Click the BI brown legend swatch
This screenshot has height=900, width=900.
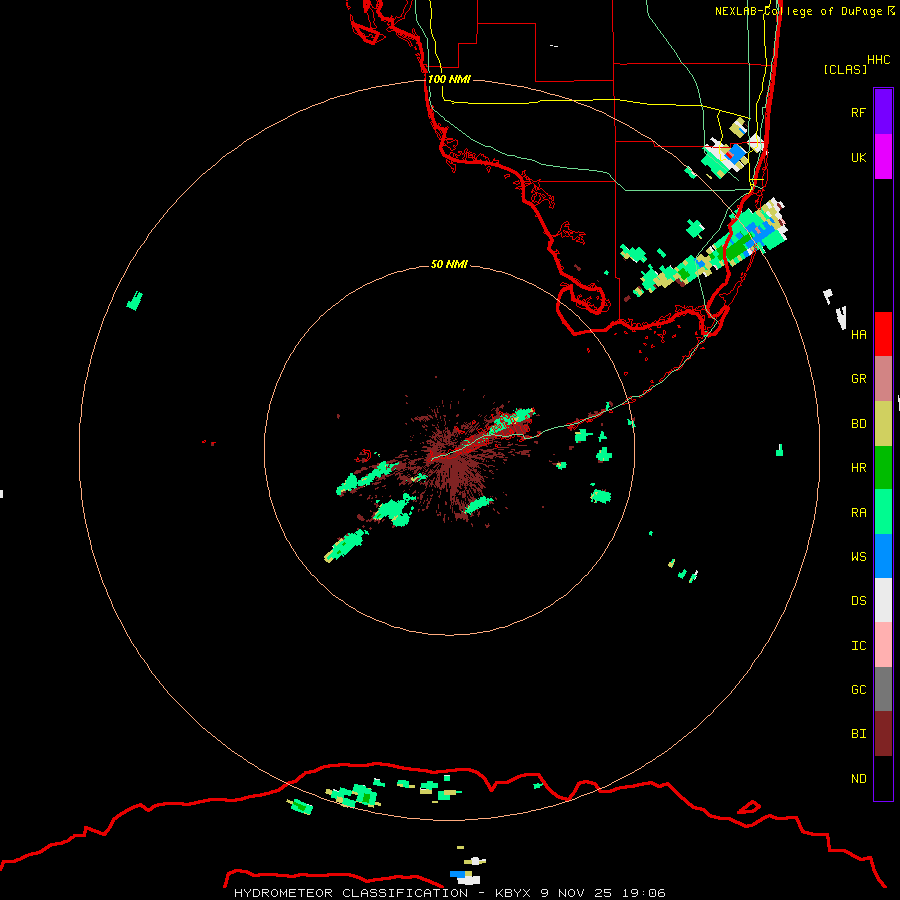(883, 734)
